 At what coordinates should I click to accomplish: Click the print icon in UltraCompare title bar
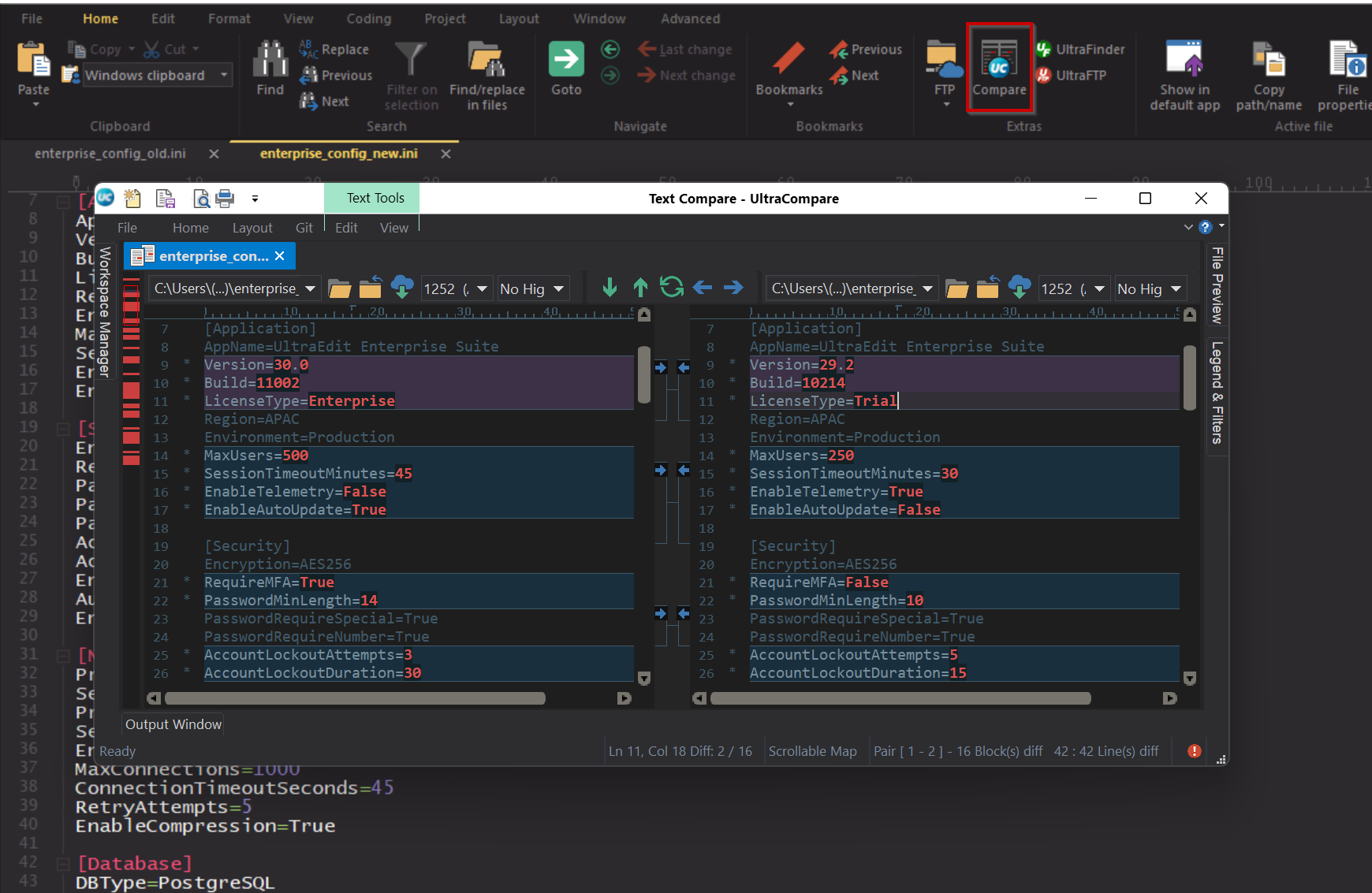[x=225, y=199]
